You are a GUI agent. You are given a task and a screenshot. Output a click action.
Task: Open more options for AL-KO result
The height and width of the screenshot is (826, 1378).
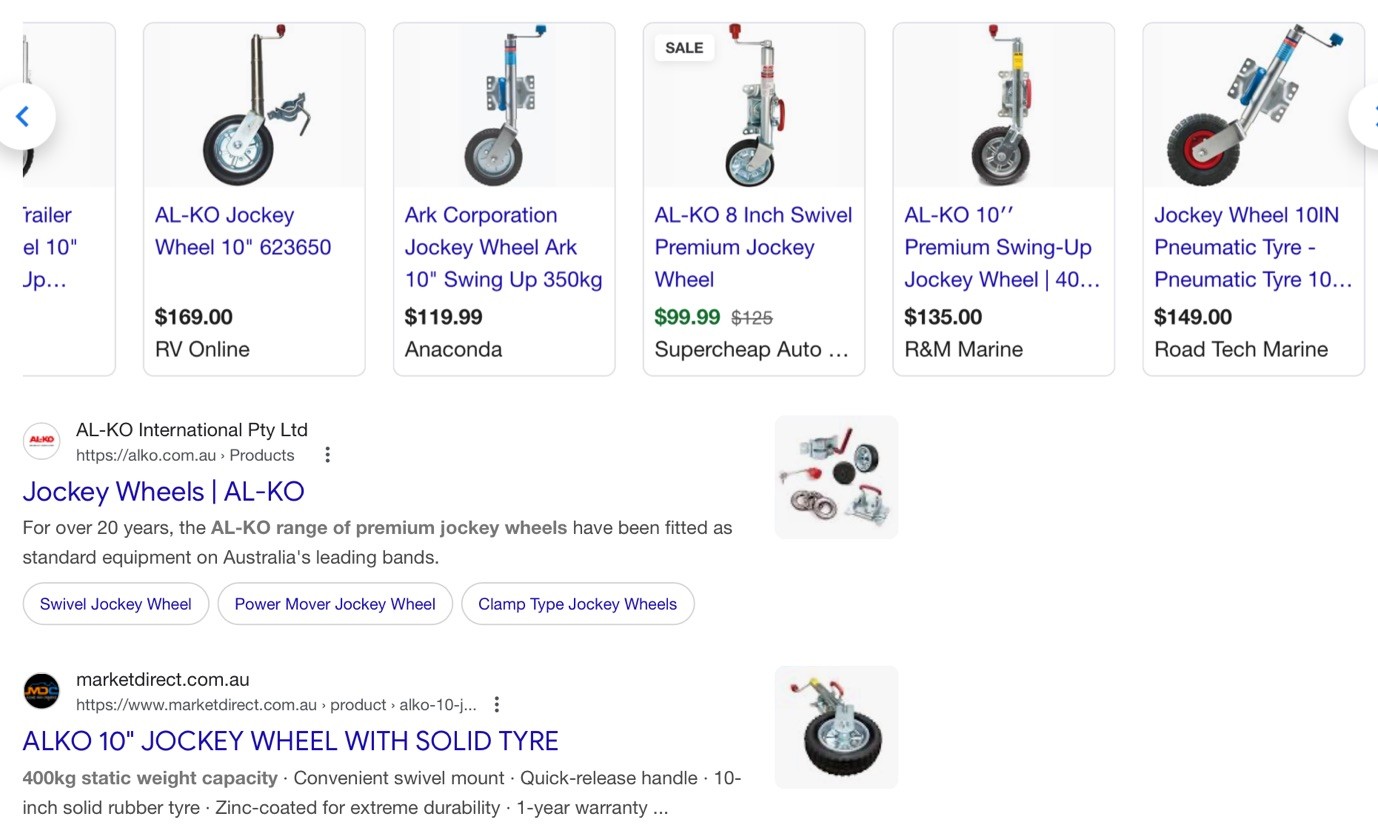(x=327, y=455)
